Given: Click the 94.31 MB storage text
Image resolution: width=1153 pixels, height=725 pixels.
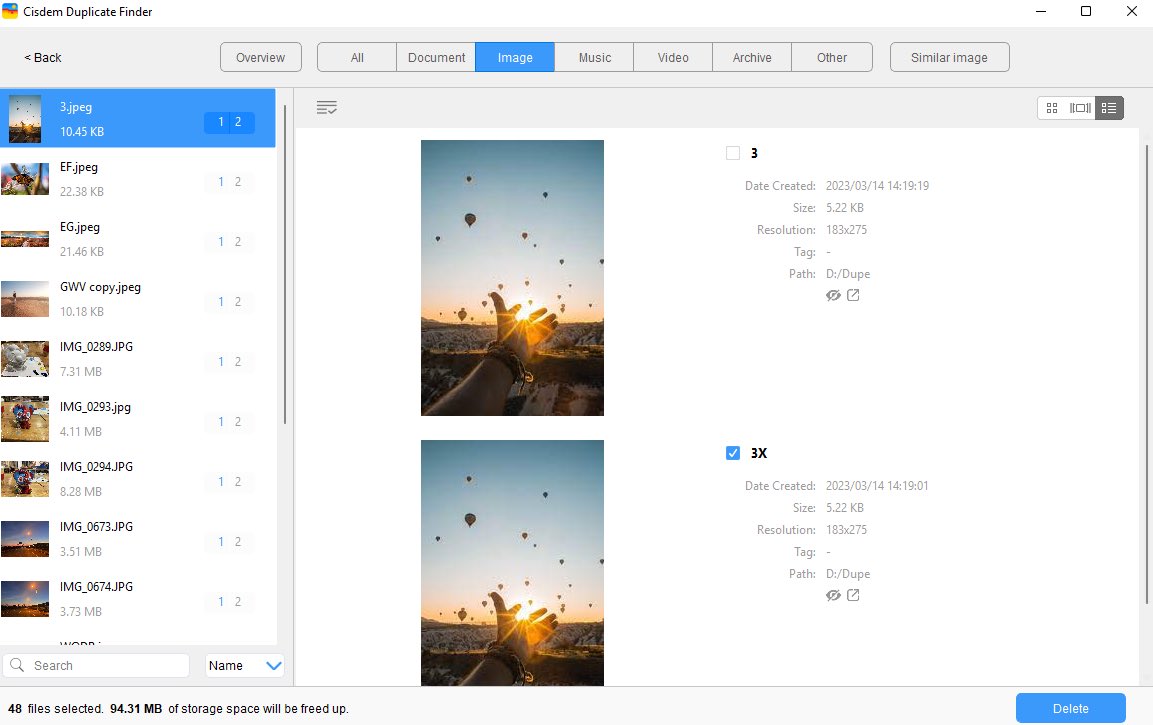Looking at the screenshot, I should pyautogui.click(x=136, y=709).
